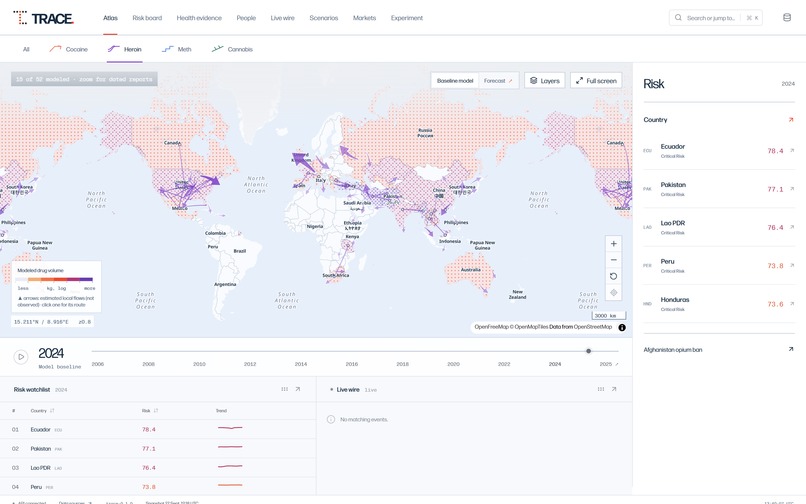806x504 pixels.
Task: Open Ecuador risk detail arrow
Action: (x=792, y=151)
